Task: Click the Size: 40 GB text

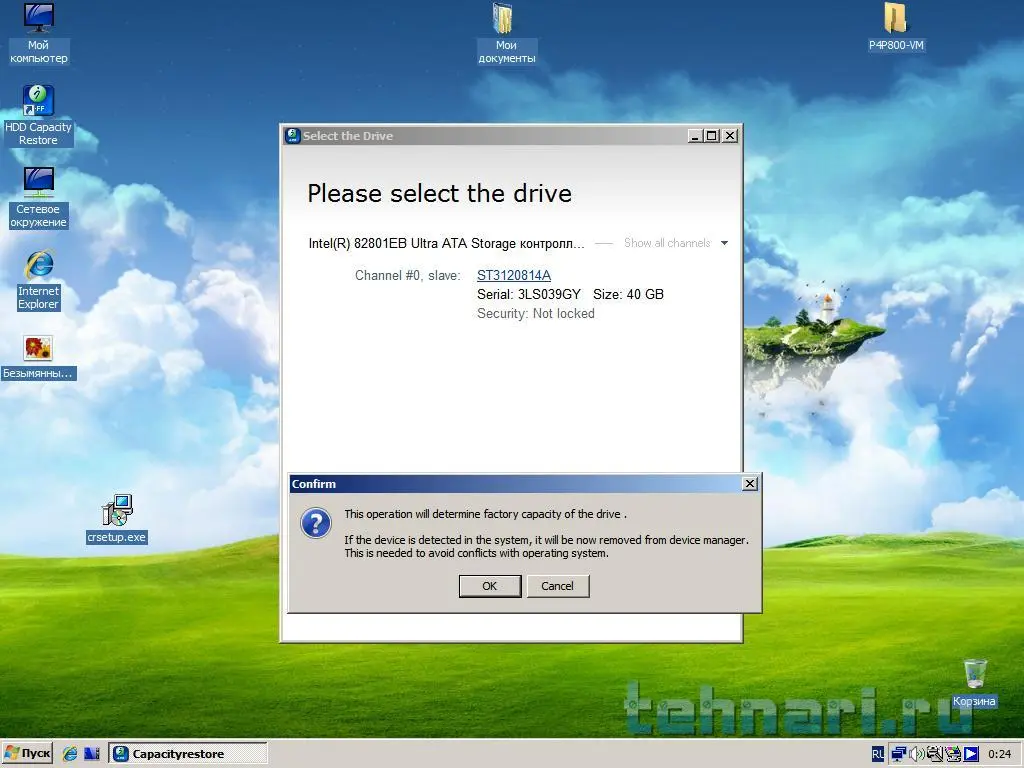Action: 628,294
